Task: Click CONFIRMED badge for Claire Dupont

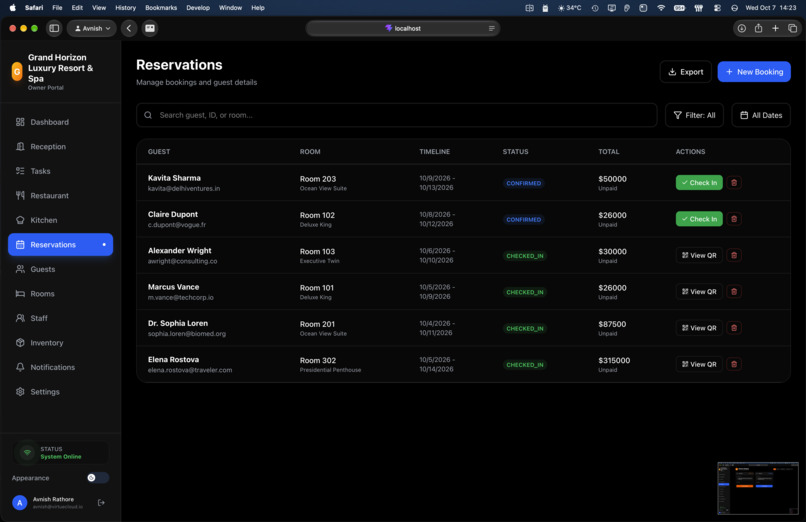Action: point(523,219)
